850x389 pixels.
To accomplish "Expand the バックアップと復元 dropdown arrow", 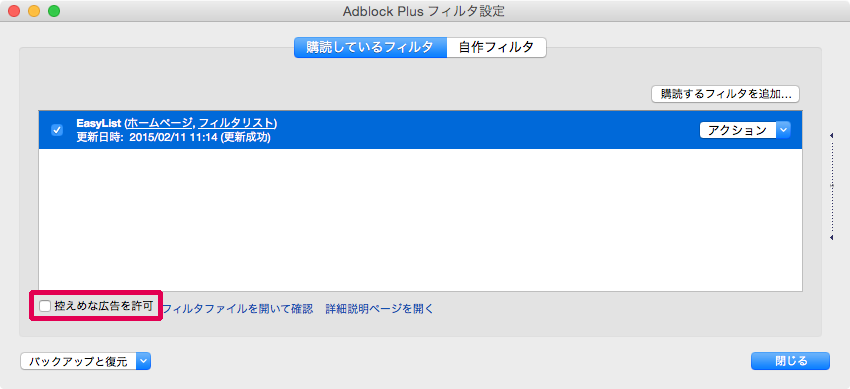I will (x=144, y=361).
